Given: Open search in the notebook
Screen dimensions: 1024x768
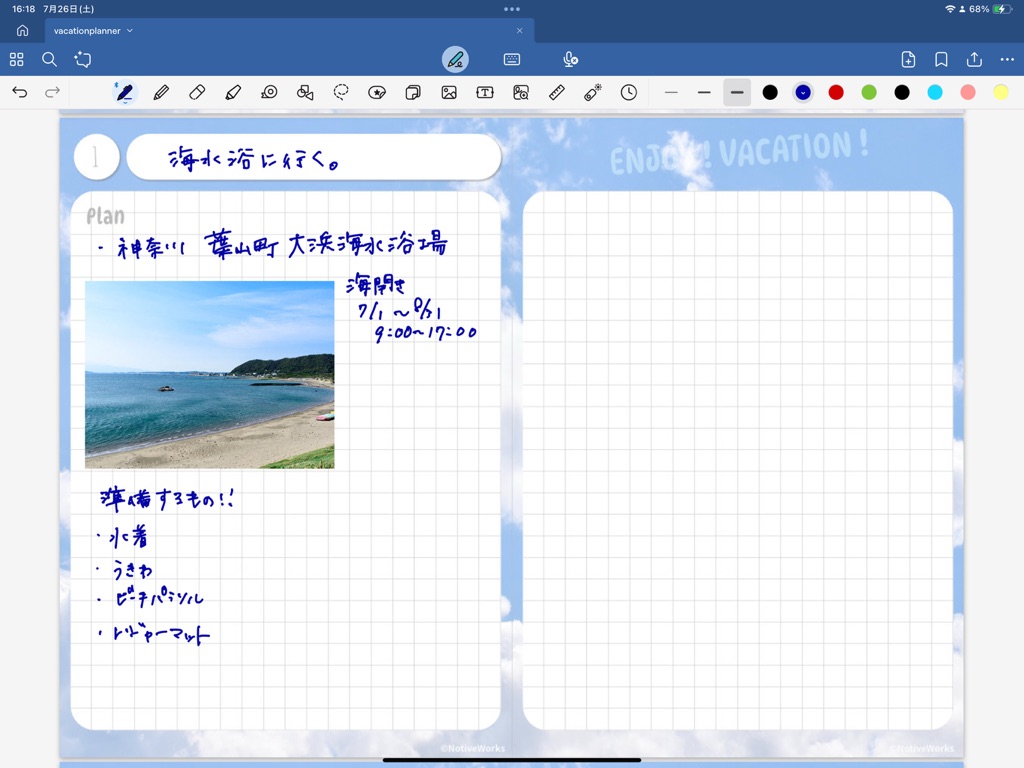Looking at the screenshot, I should 49,59.
